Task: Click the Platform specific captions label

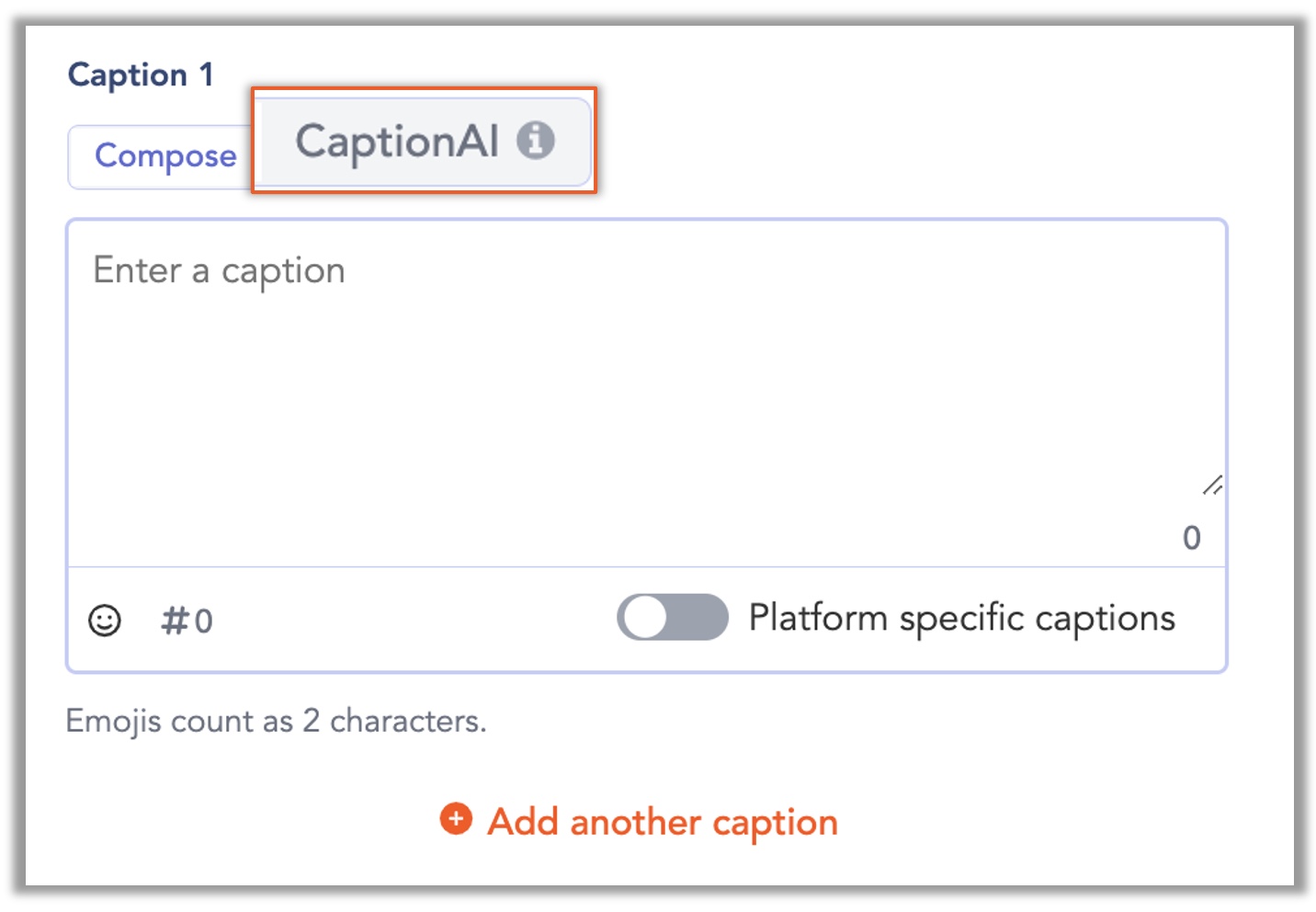Action: [x=962, y=619]
